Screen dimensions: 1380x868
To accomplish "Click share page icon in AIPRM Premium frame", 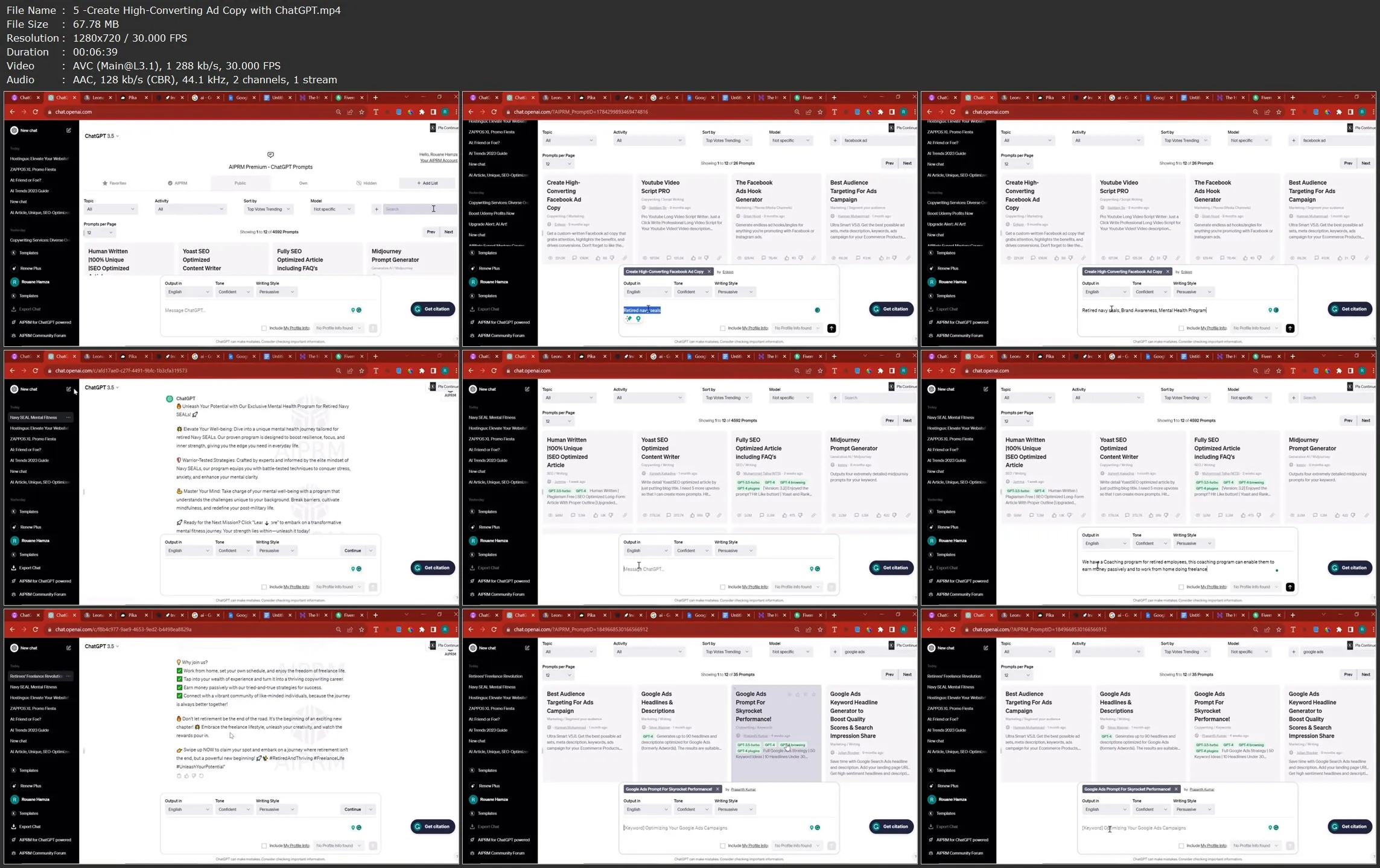I will [350, 112].
